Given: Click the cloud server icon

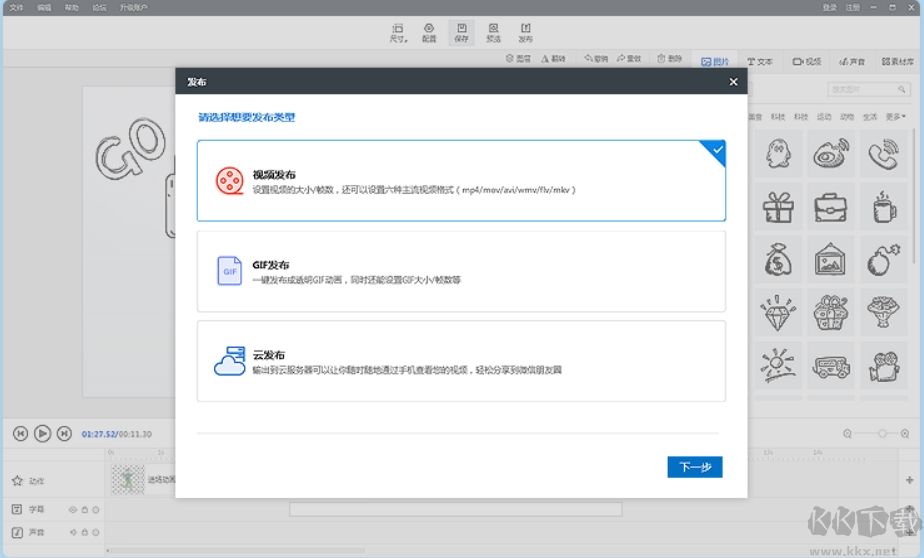Looking at the screenshot, I should (x=230, y=361).
